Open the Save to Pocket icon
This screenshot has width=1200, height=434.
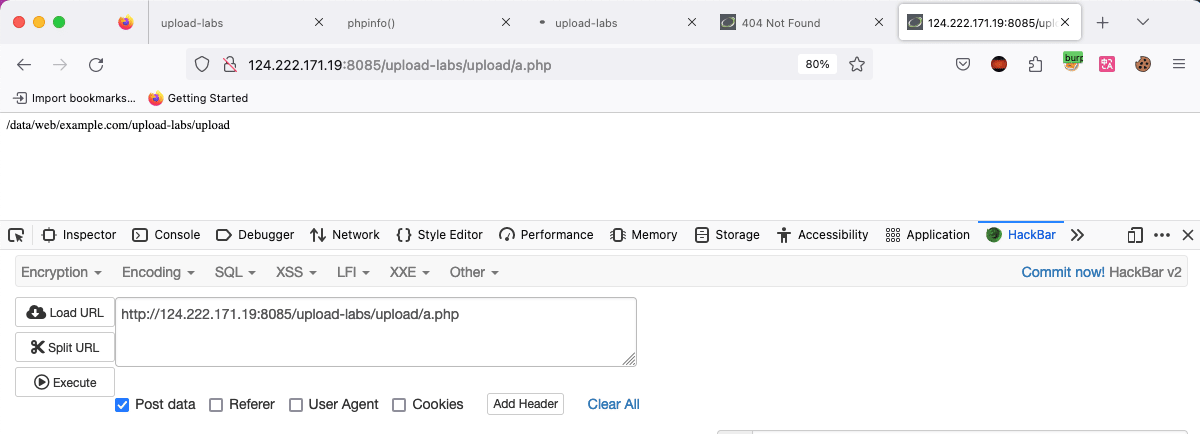962,64
